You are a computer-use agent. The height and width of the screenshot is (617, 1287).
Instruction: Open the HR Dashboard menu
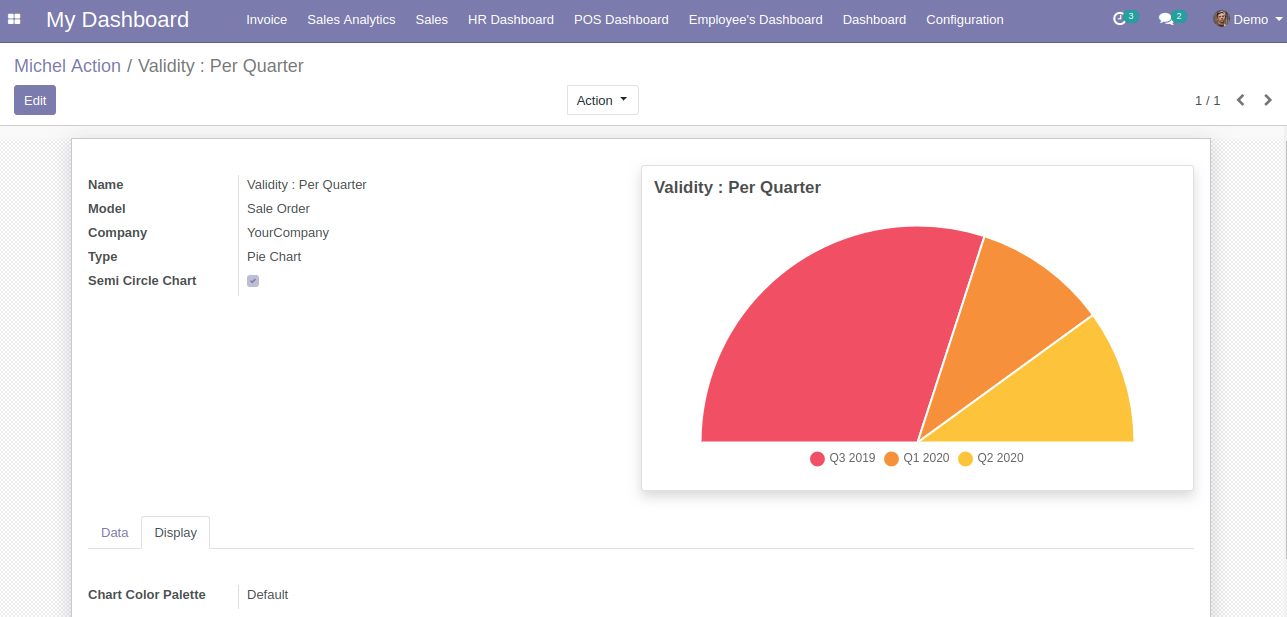510,19
